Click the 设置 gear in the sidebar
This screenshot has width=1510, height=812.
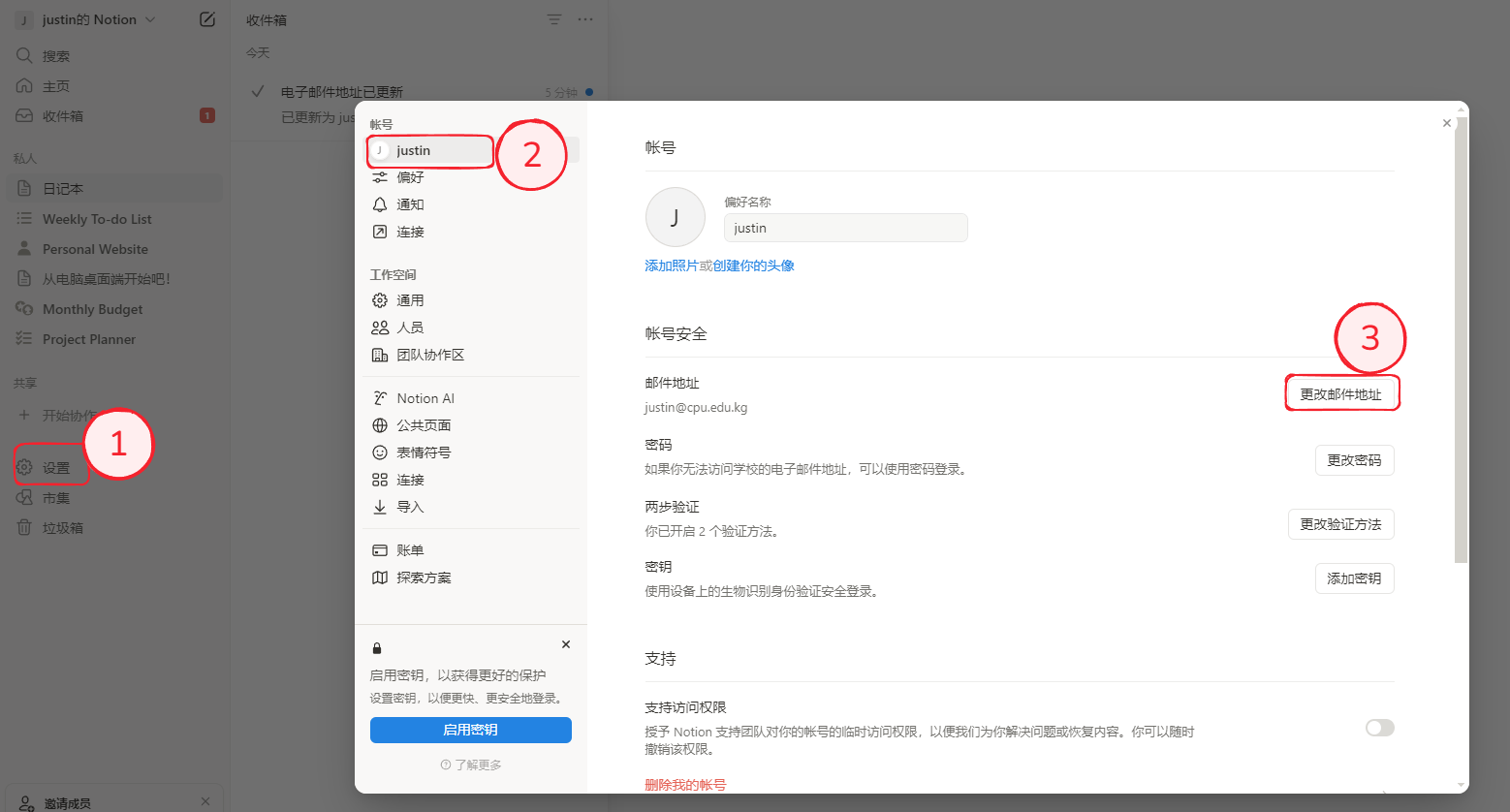point(24,467)
